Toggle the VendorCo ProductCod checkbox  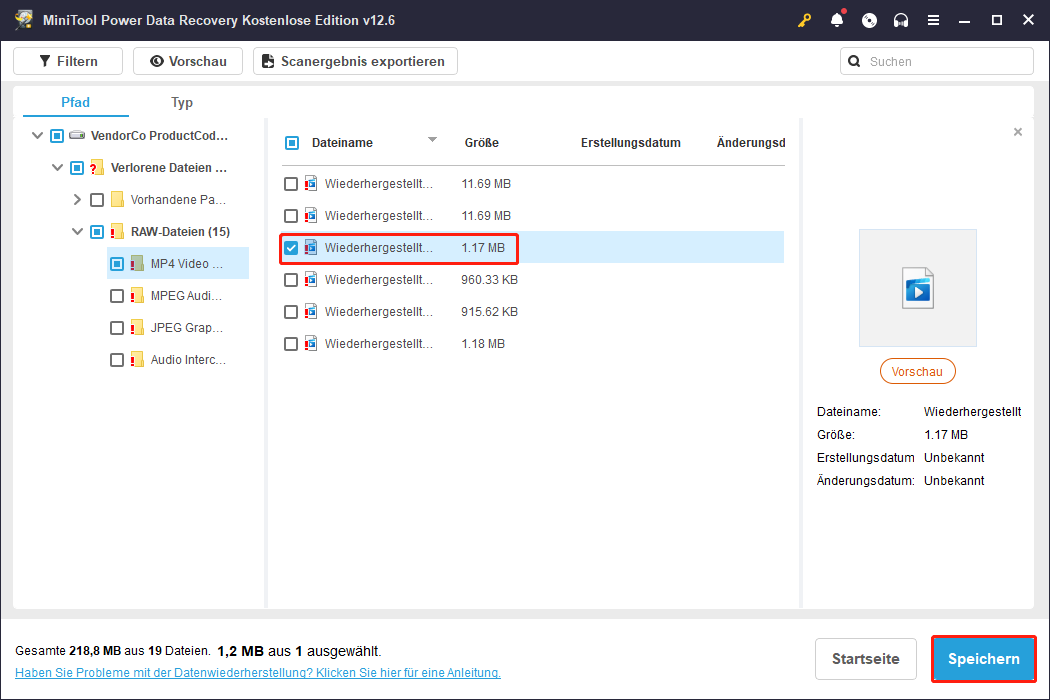[x=57, y=136]
